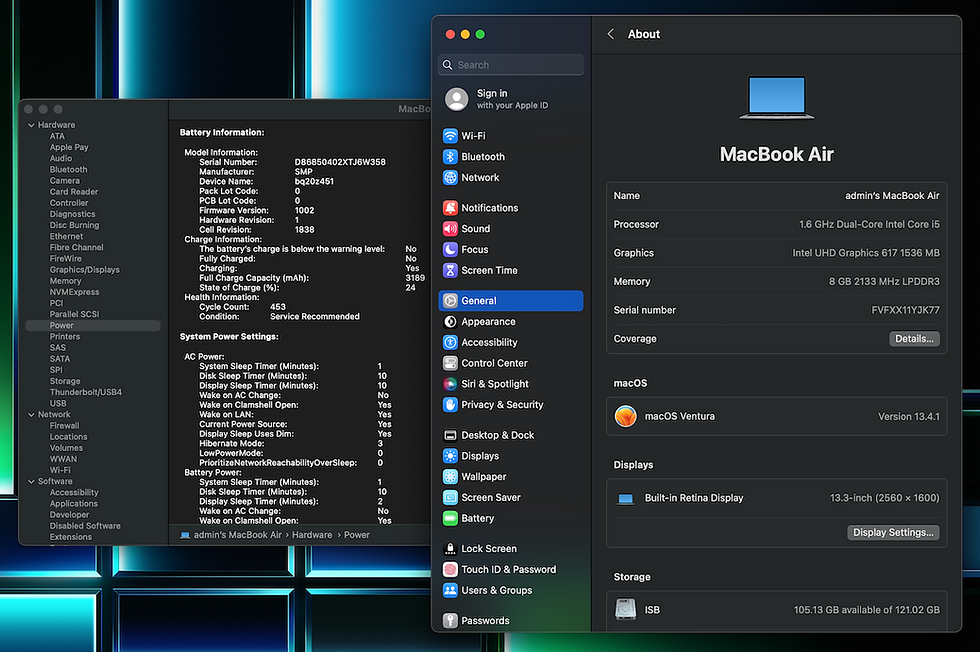Image resolution: width=980 pixels, height=652 pixels.
Task: Select Extensions in System Information sidebar
Action: coord(70,537)
